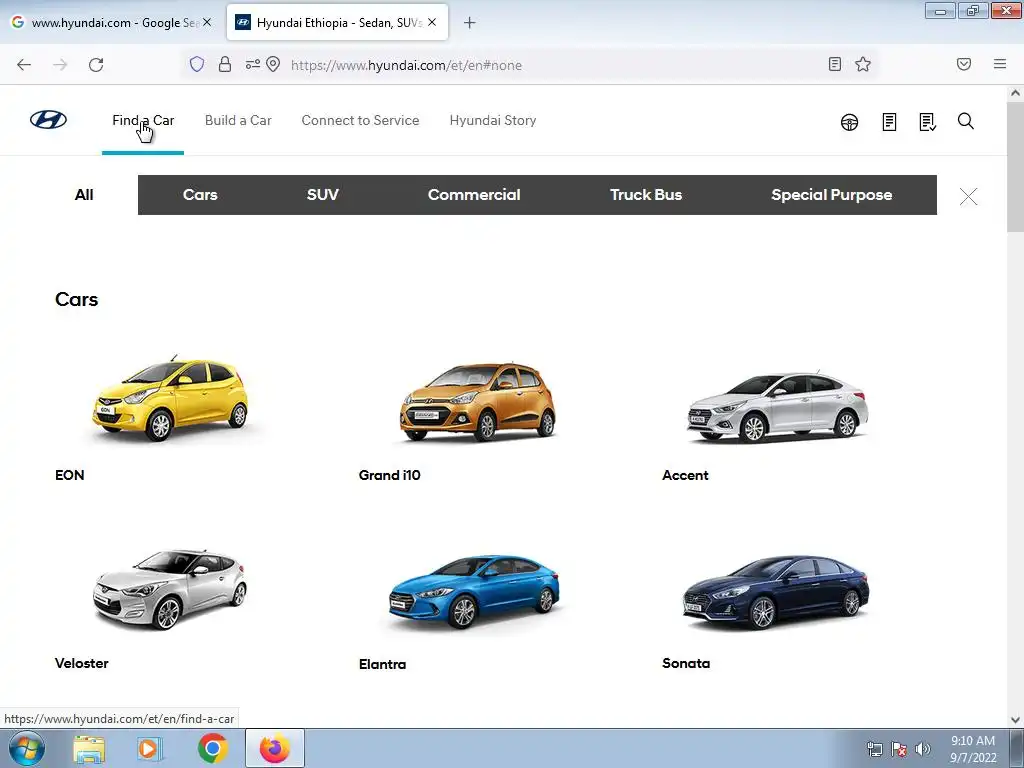Image resolution: width=1024 pixels, height=768 pixels.
Task: Reload the page
Action: pyautogui.click(x=96, y=65)
